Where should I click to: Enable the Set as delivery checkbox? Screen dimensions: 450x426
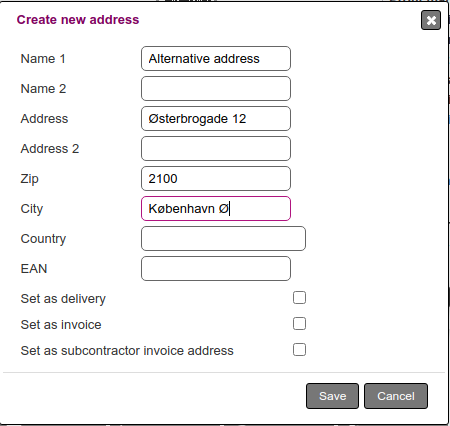299,298
